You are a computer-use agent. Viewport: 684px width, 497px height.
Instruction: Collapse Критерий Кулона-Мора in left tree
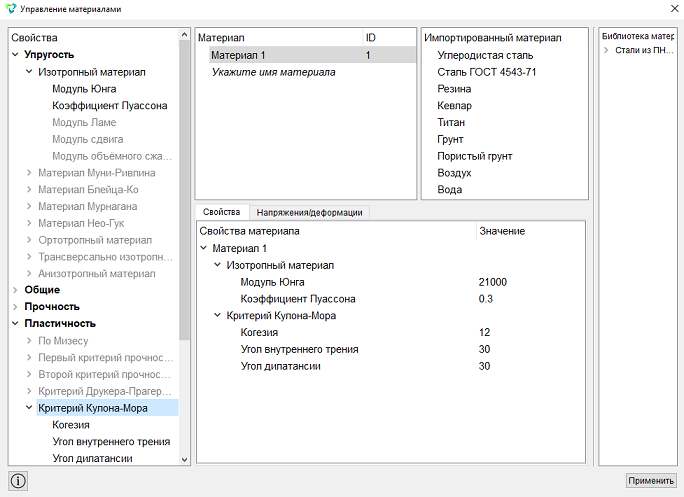(x=29, y=408)
